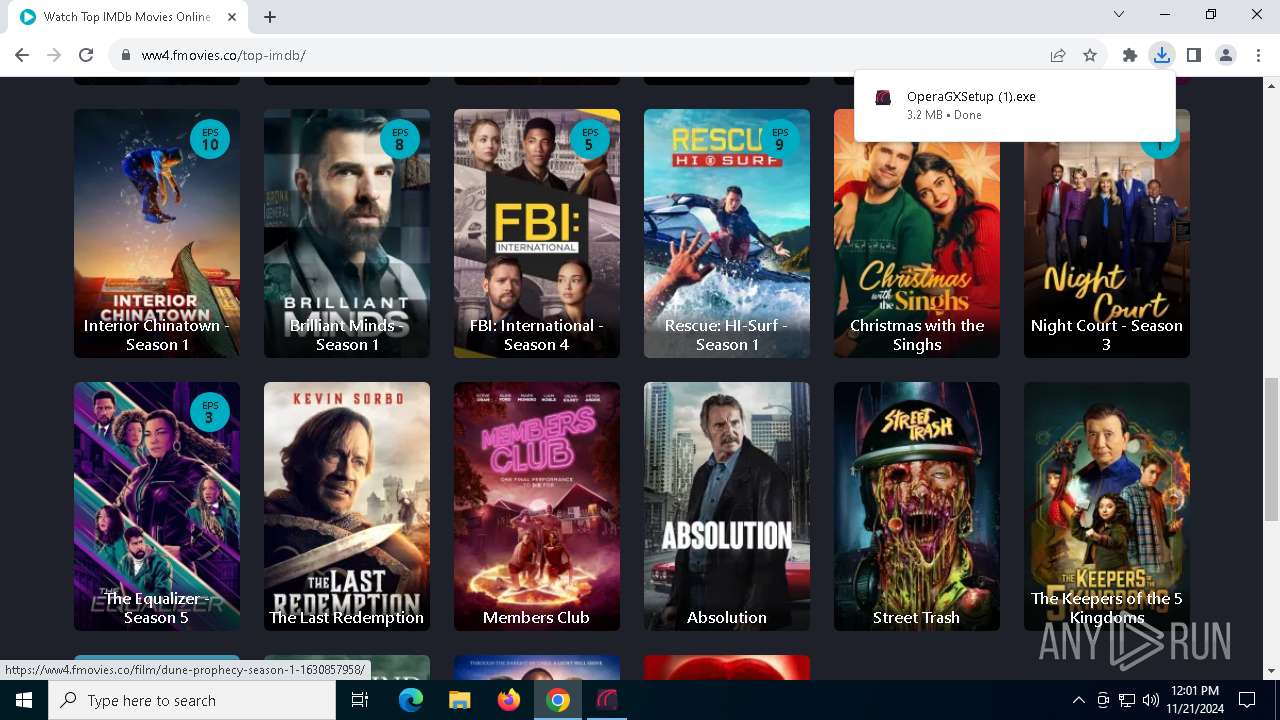Click the OperaGX file icon in downloads
This screenshot has width=1280, height=720.
coord(883,97)
